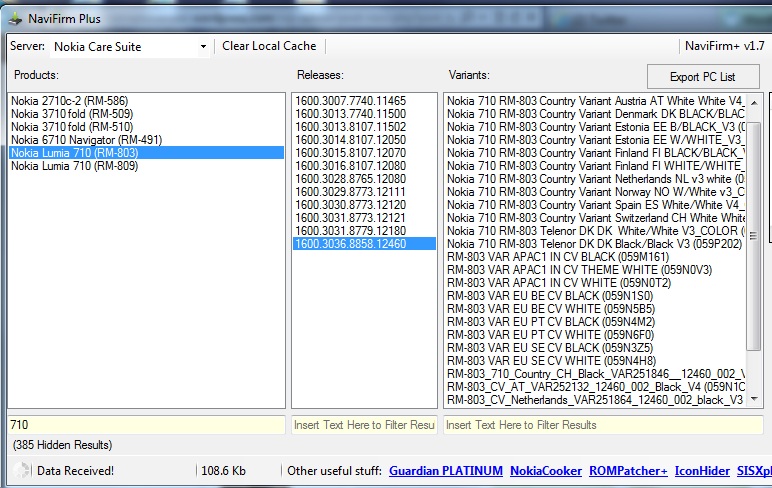This screenshot has width=772, height=488.
Task: Click the 108.6 Kb status bar value
Action: (224, 471)
